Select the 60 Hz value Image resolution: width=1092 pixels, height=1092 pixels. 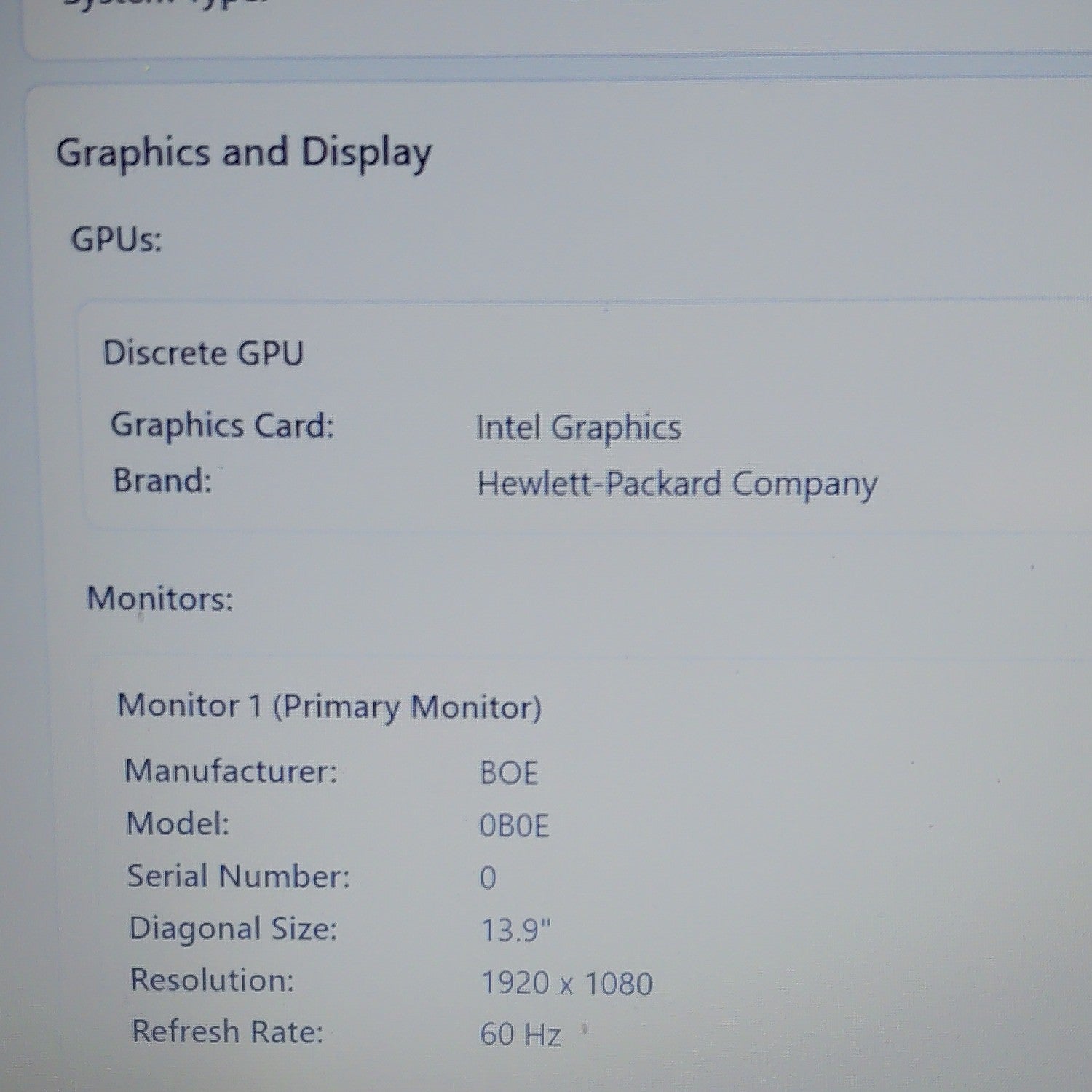(x=521, y=1034)
